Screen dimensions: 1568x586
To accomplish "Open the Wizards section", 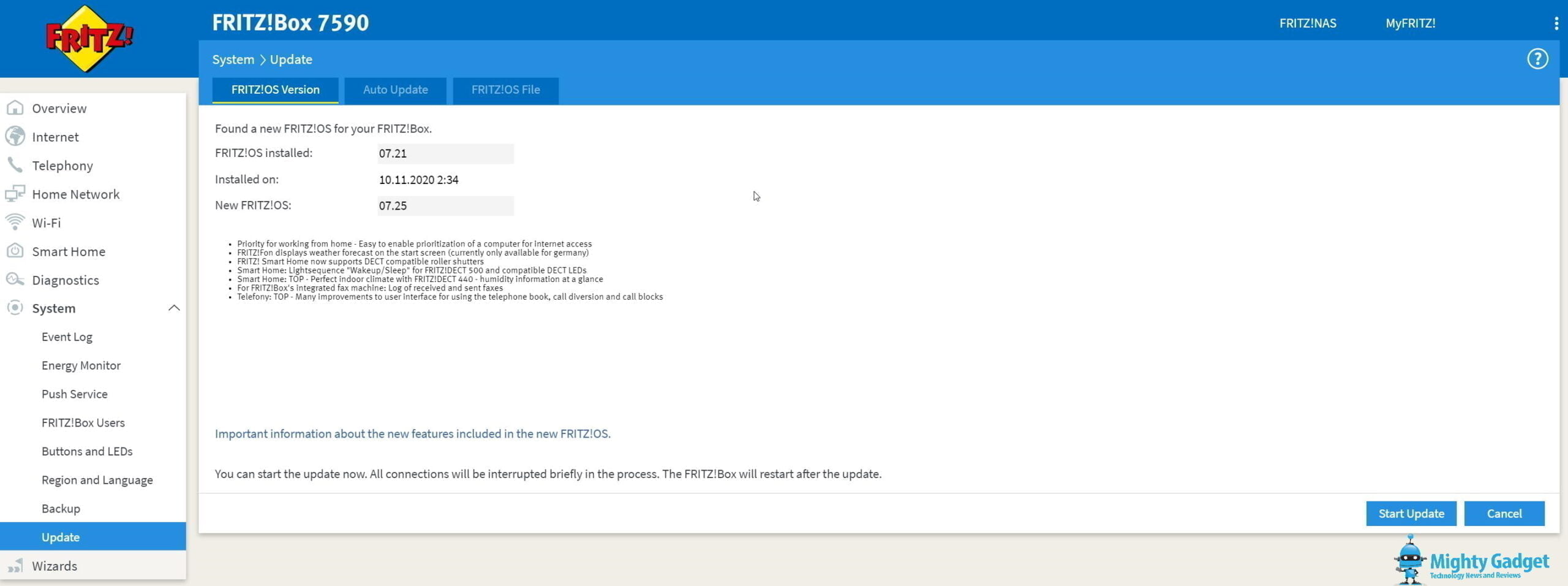I will click(x=54, y=566).
